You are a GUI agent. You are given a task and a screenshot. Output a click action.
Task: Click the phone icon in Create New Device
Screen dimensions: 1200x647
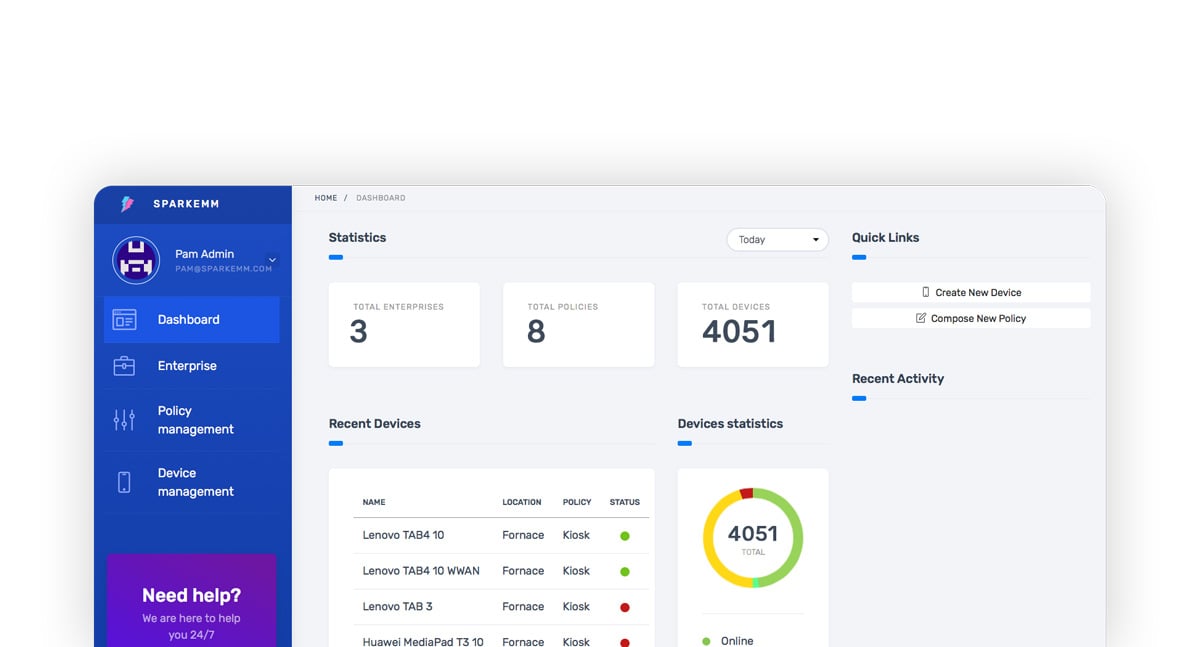click(926, 292)
